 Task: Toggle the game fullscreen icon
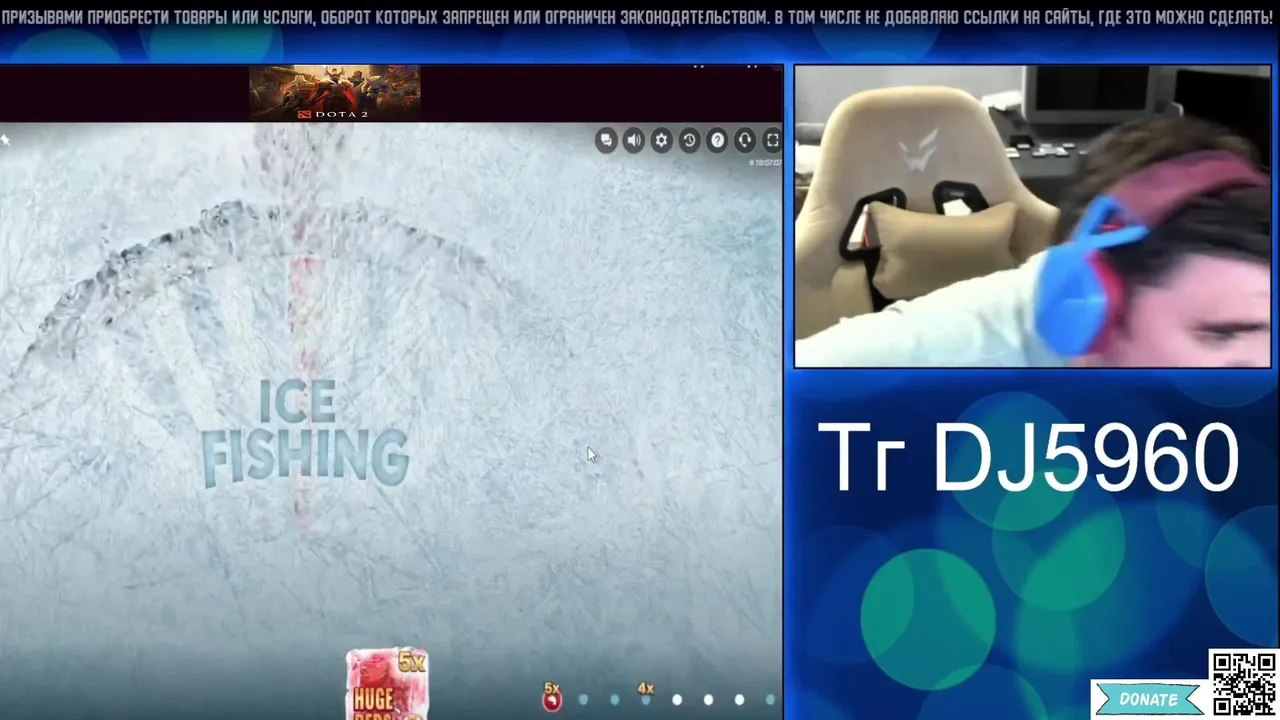pos(772,141)
